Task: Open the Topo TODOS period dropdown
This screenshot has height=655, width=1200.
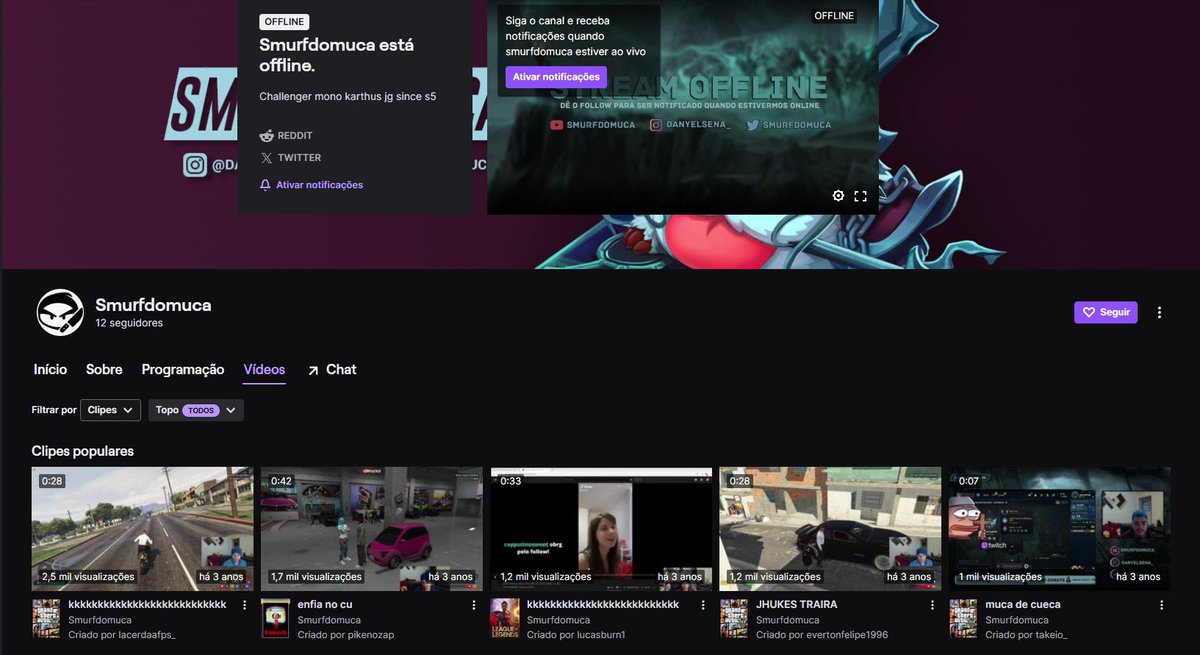Action: (x=196, y=410)
